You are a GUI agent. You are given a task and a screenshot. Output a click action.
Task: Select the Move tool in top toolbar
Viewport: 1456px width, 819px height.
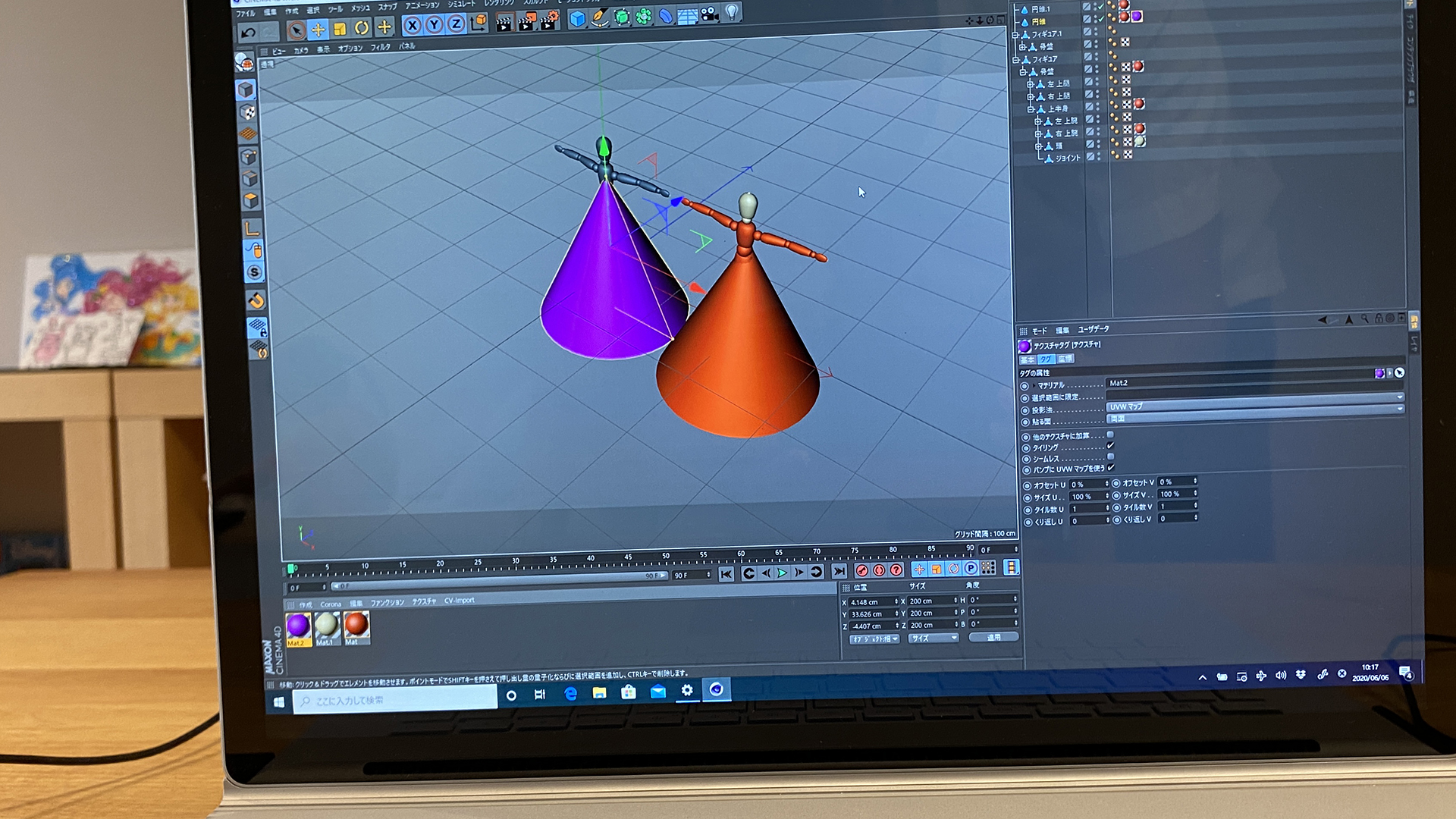coord(318,30)
